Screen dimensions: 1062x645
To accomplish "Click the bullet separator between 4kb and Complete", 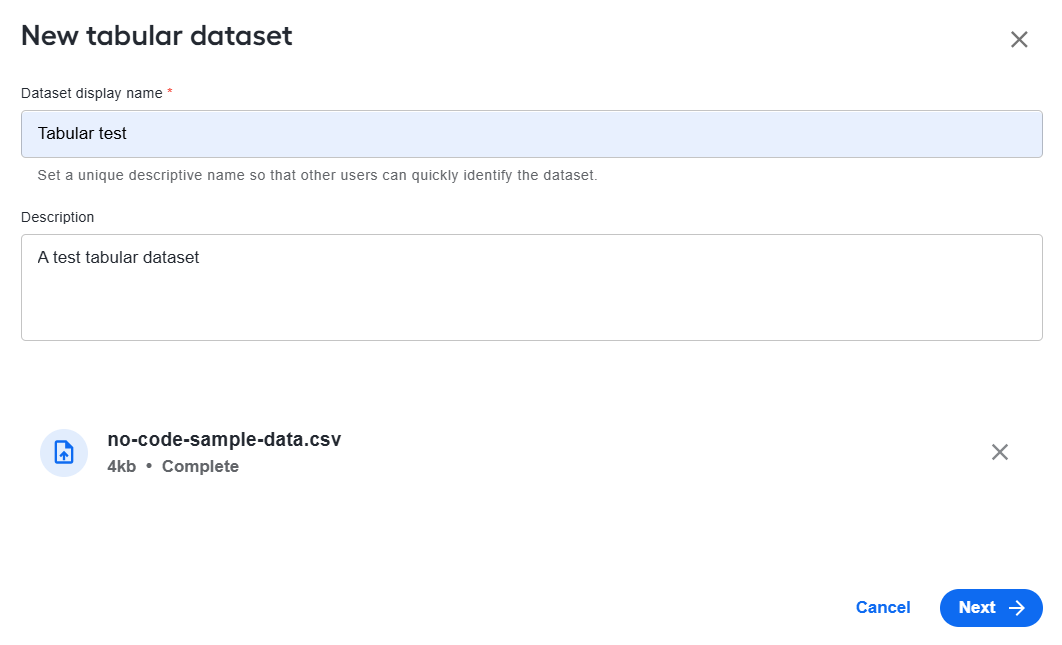I will (149, 466).
